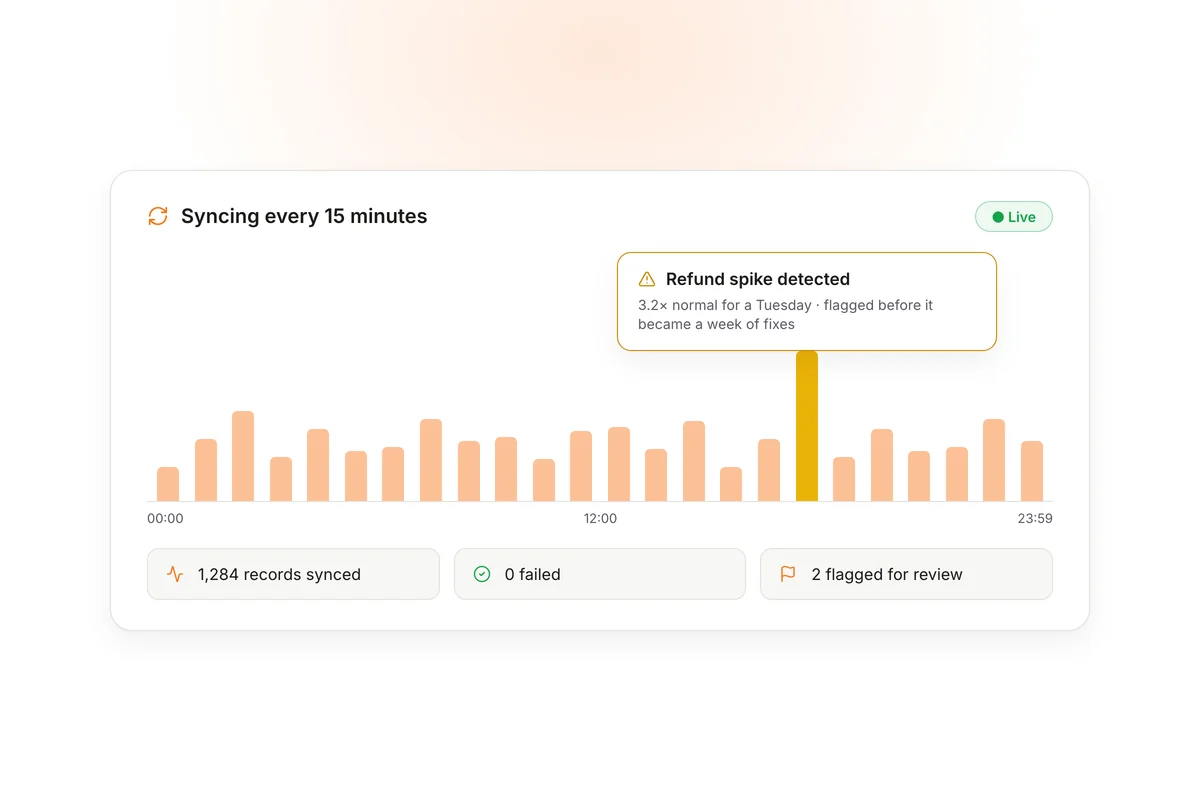Click the pulse icon beside records synced
The image size is (1200, 800).
tap(175, 574)
